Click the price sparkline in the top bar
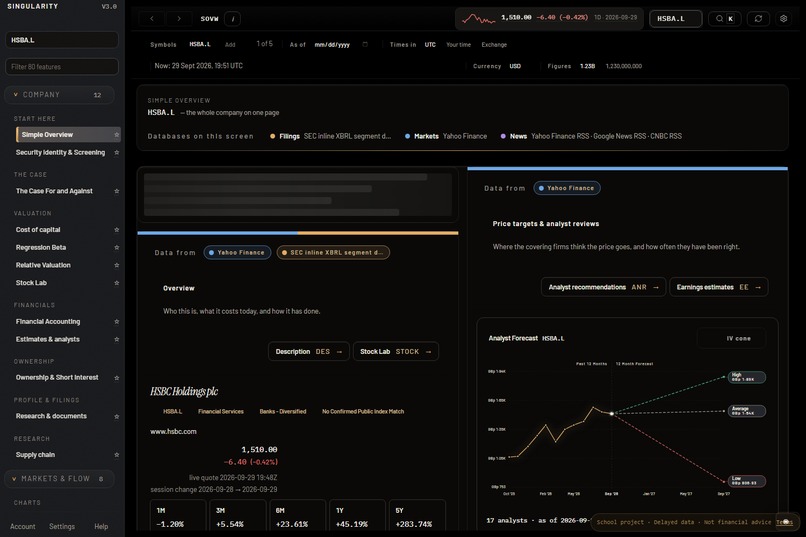 (x=478, y=19)
